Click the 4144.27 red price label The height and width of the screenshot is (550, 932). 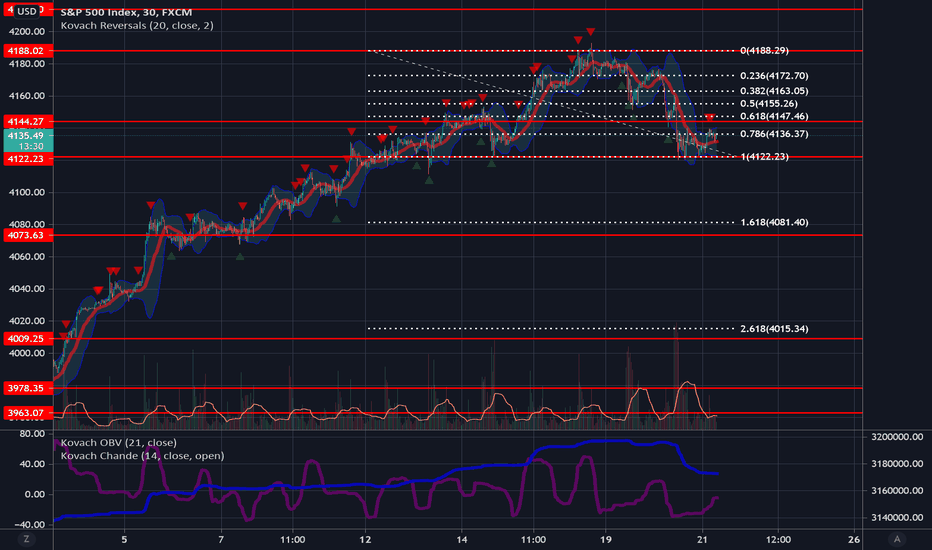coord(27,121)
